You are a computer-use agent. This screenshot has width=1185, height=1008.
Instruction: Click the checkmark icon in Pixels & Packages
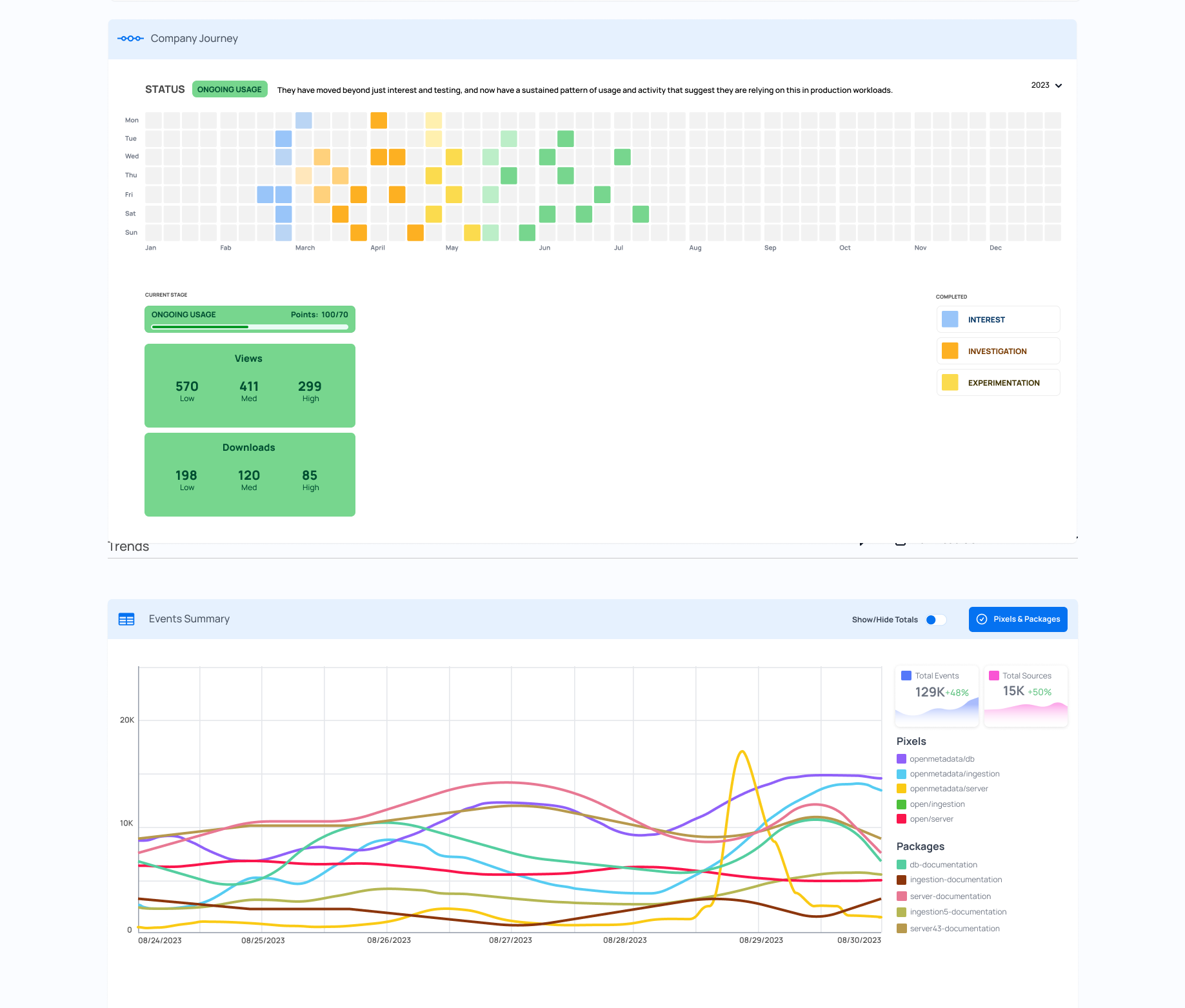(x=982, y=619)
